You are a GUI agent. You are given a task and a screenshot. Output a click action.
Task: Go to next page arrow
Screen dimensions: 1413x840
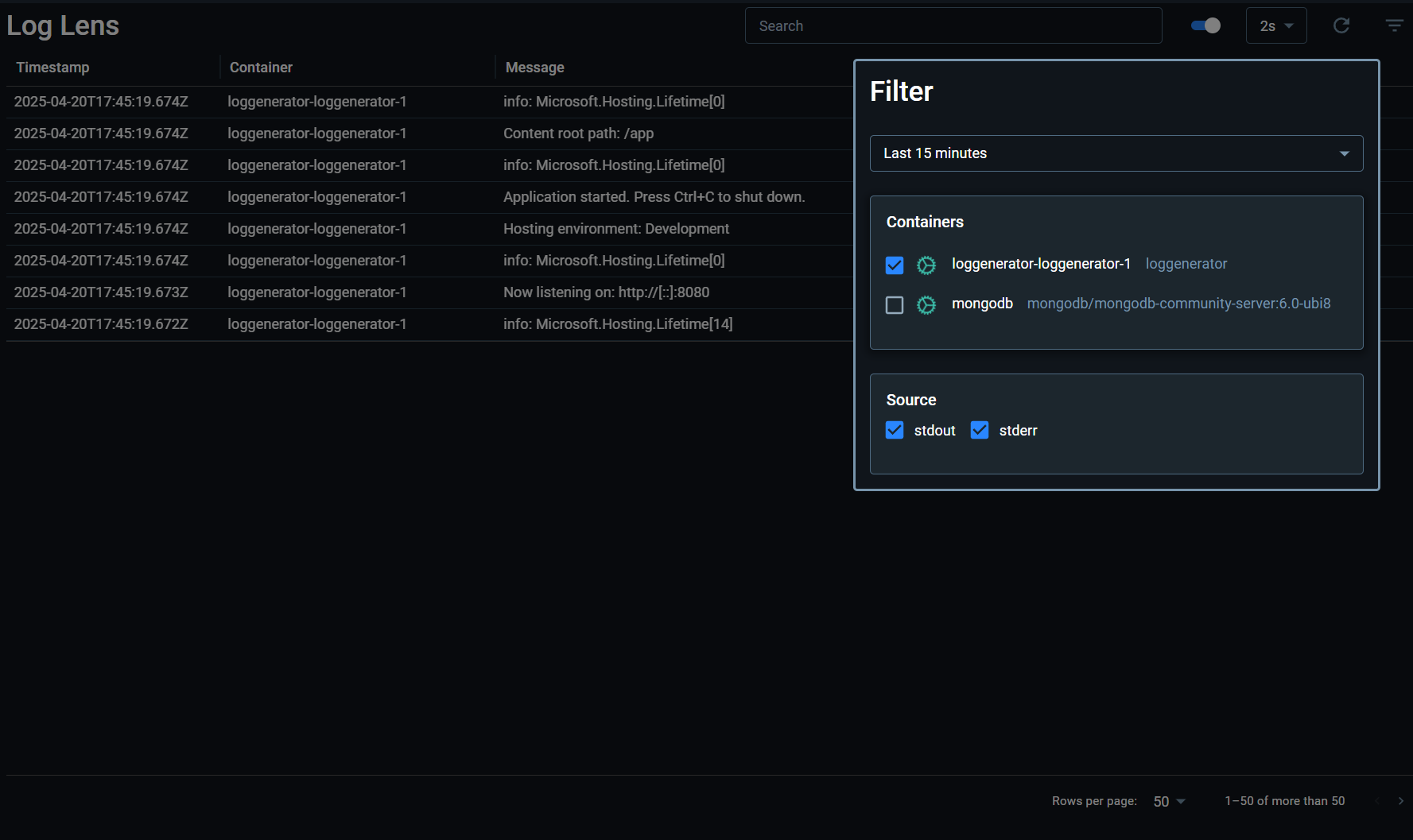pos(1401,801)
